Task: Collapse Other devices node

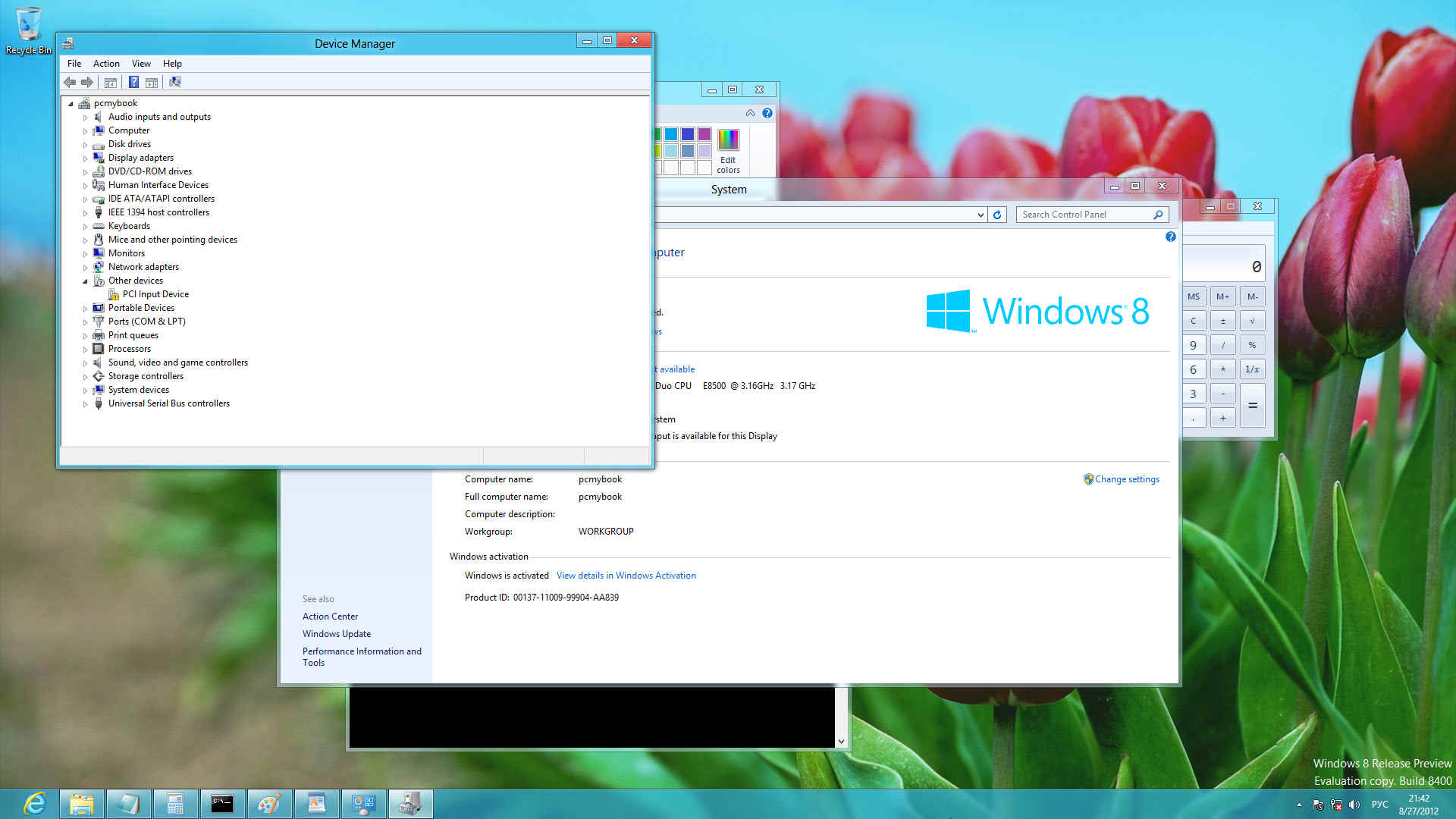Action: 85,281
